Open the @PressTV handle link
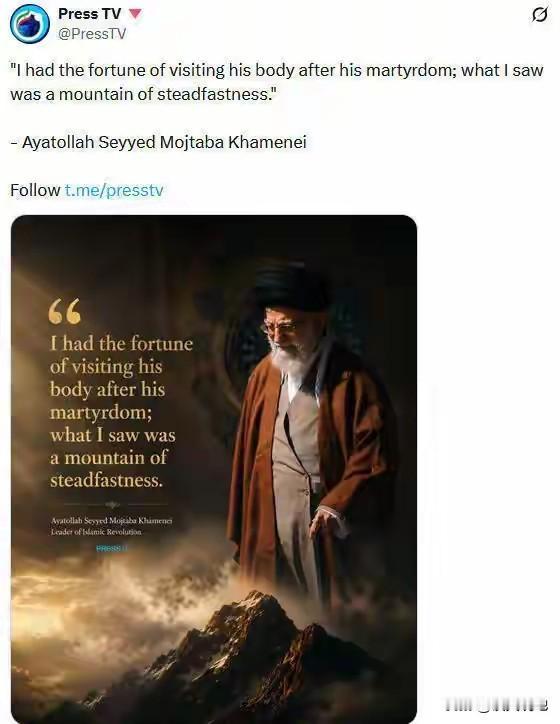This screenshot has height=724, width=560. click(91, 34)
